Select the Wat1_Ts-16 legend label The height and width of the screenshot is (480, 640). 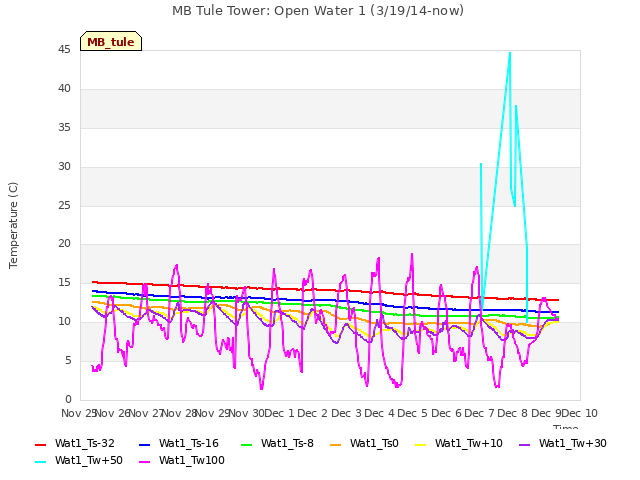pyautogui.click(x=189, y=443)
